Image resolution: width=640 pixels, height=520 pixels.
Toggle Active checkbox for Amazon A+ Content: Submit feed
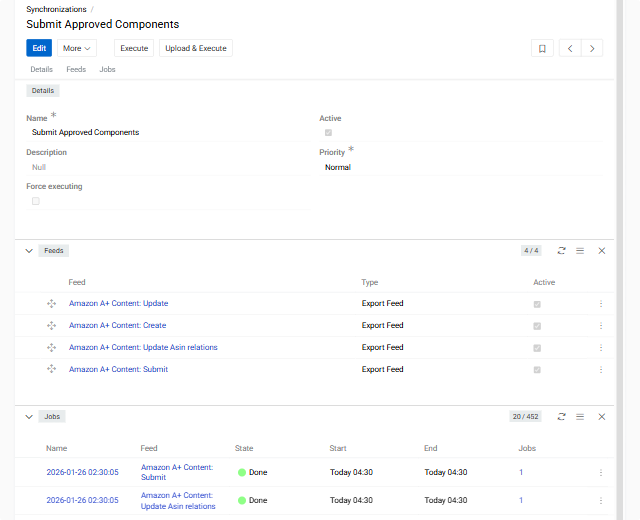click(538, 370)
